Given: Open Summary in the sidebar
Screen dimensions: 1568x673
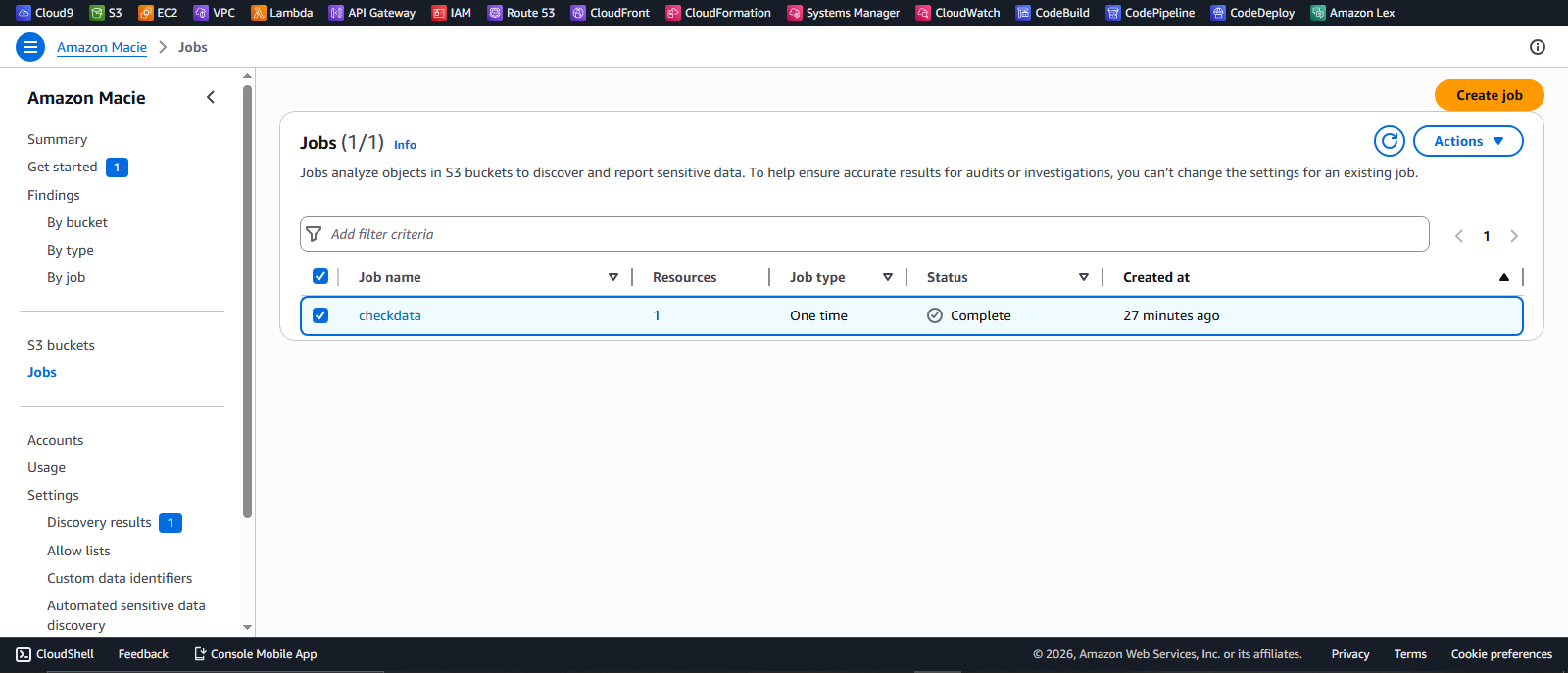Looking at the screenshot, I should (57, 140).
